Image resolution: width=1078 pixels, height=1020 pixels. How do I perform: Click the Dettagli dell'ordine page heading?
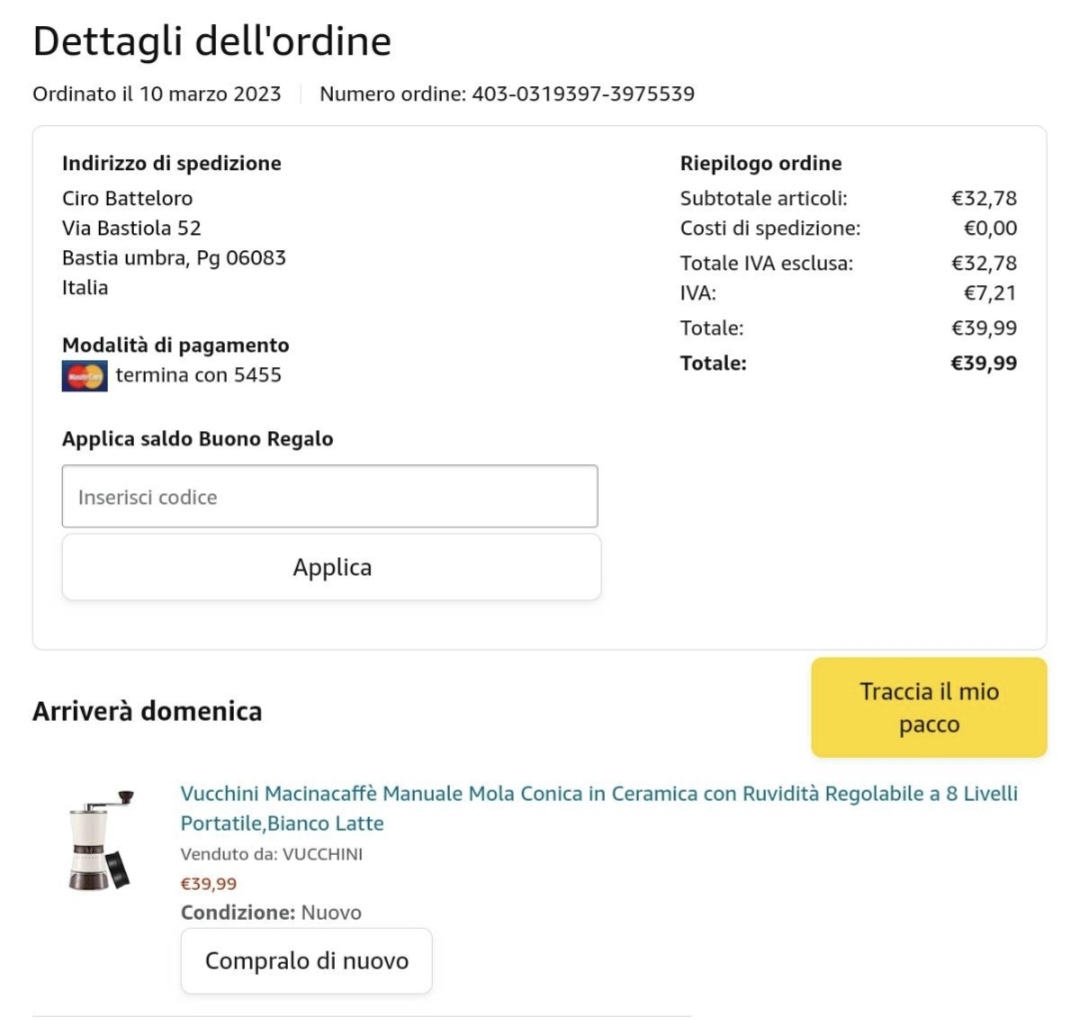click(x=212, y=41)
